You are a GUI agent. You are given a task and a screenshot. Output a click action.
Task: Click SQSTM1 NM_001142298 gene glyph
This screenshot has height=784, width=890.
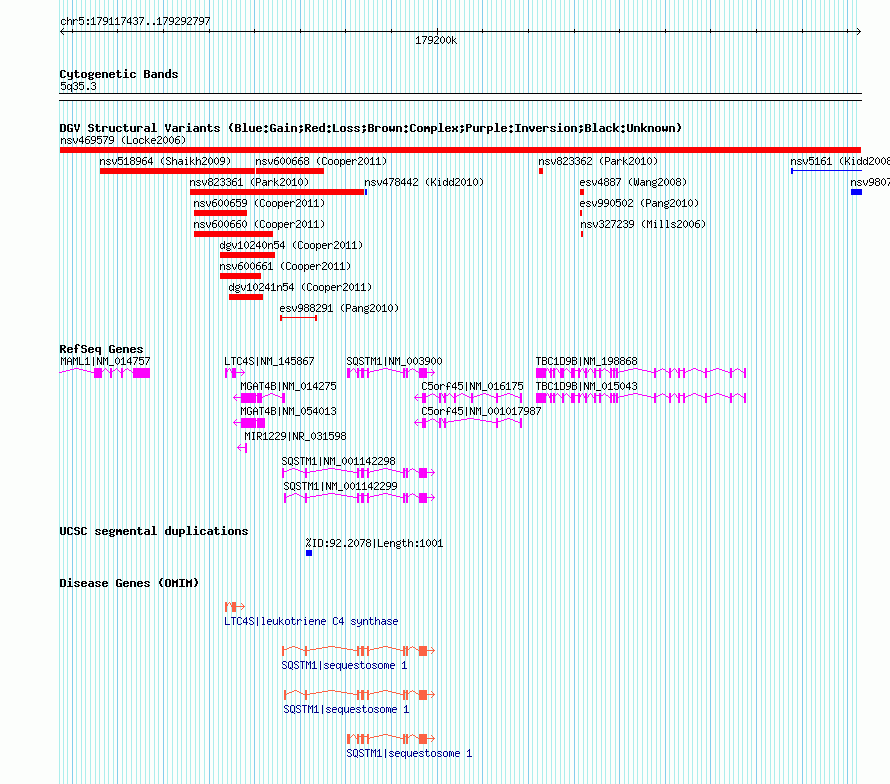coord(359,473)
